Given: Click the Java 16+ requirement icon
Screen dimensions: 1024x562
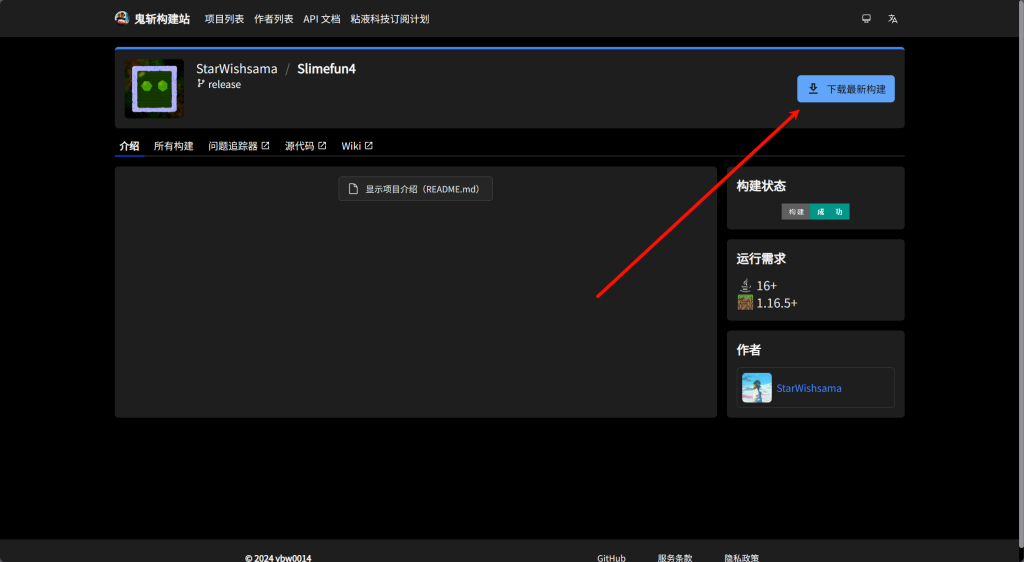Looking at the screenshot, I should pyautogui.click(x=745, y=285).
